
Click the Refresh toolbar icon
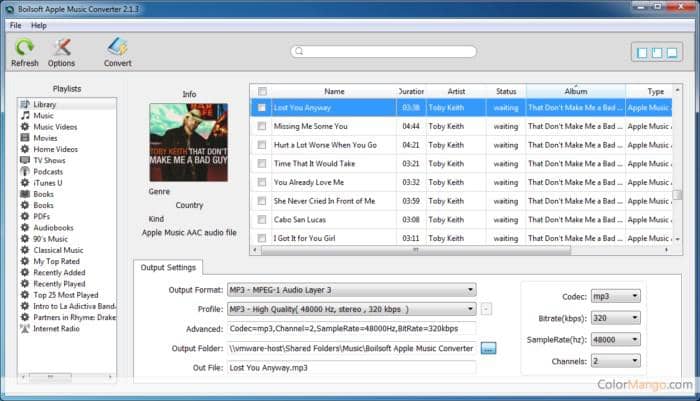pyautogui.click(x=24, y=47)
